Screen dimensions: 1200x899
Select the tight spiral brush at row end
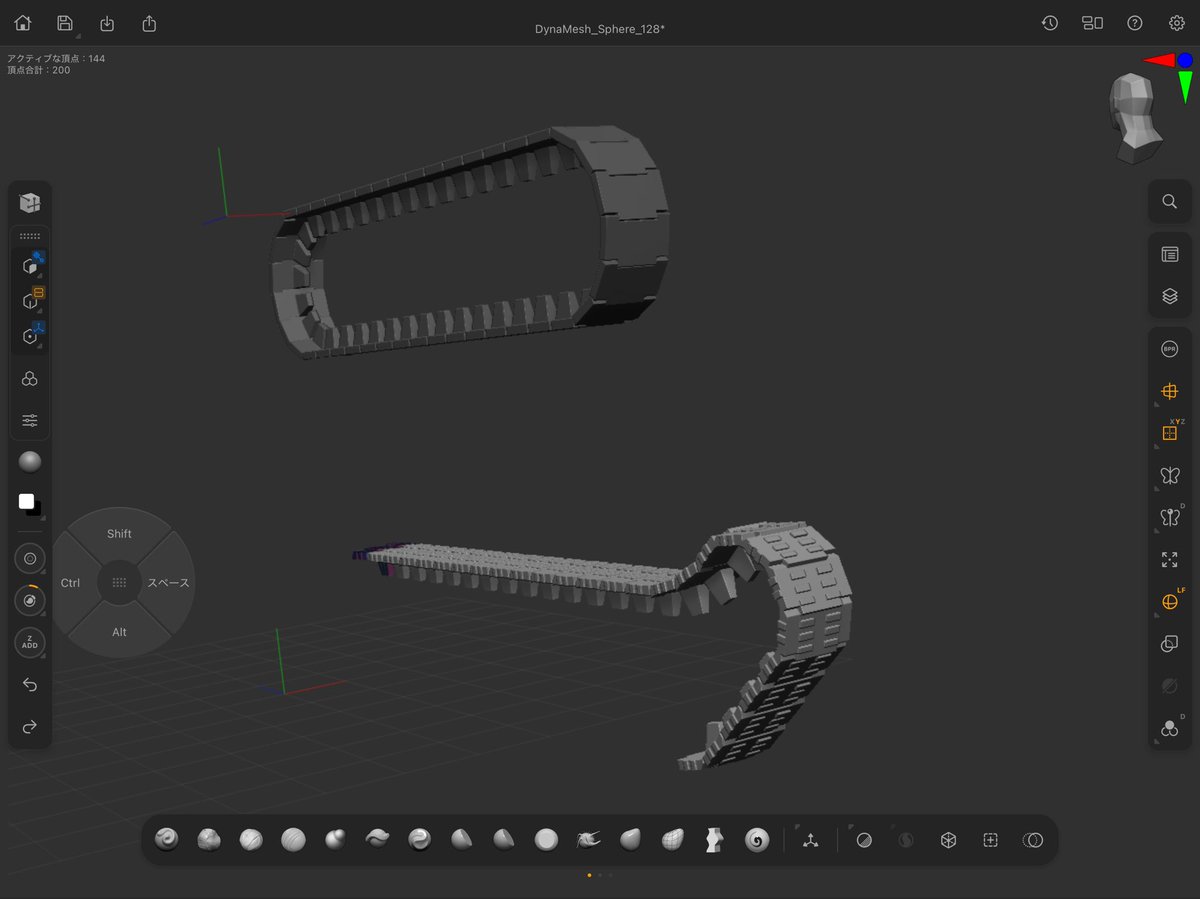(757, 839)
